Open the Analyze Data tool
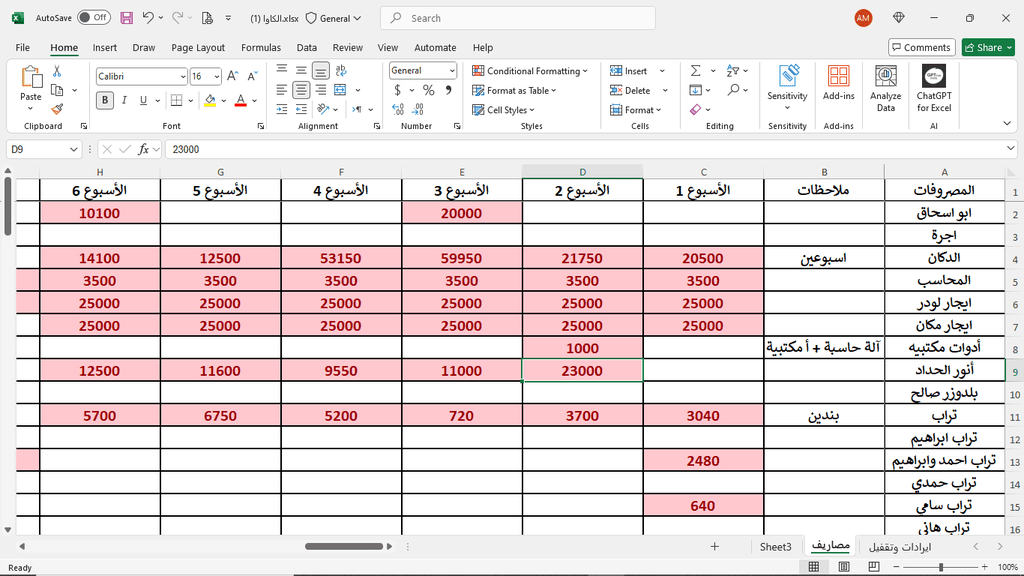1024x576 pixels. pyautogui.click(x=885, y=88)
